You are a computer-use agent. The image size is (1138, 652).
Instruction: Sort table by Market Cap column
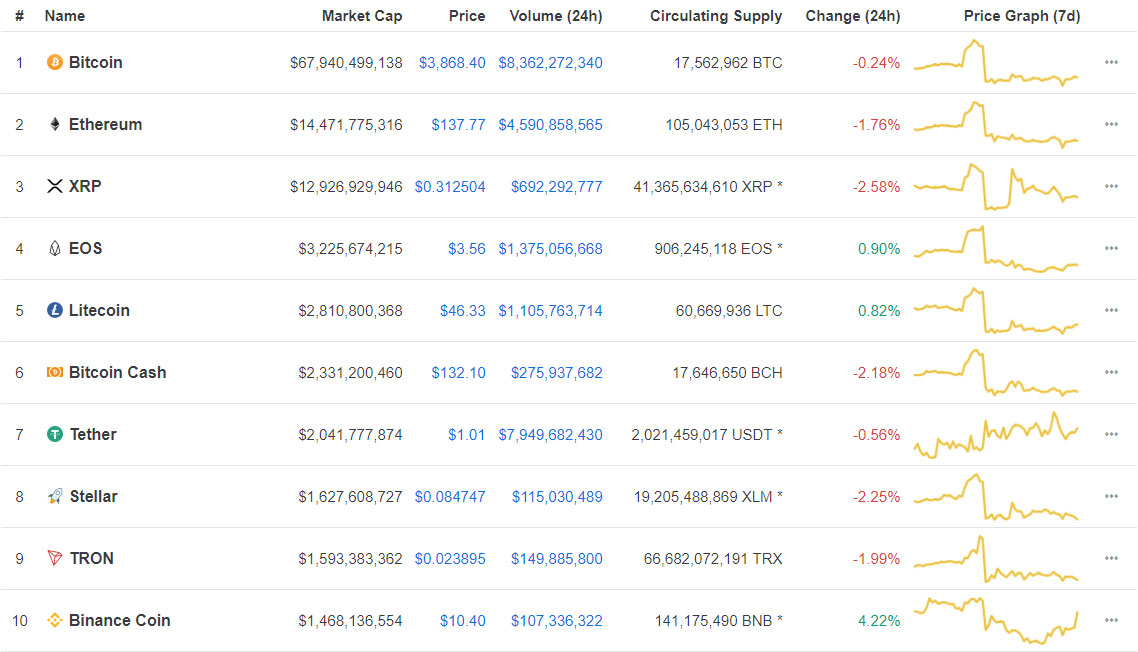click(x=361, y=16)
